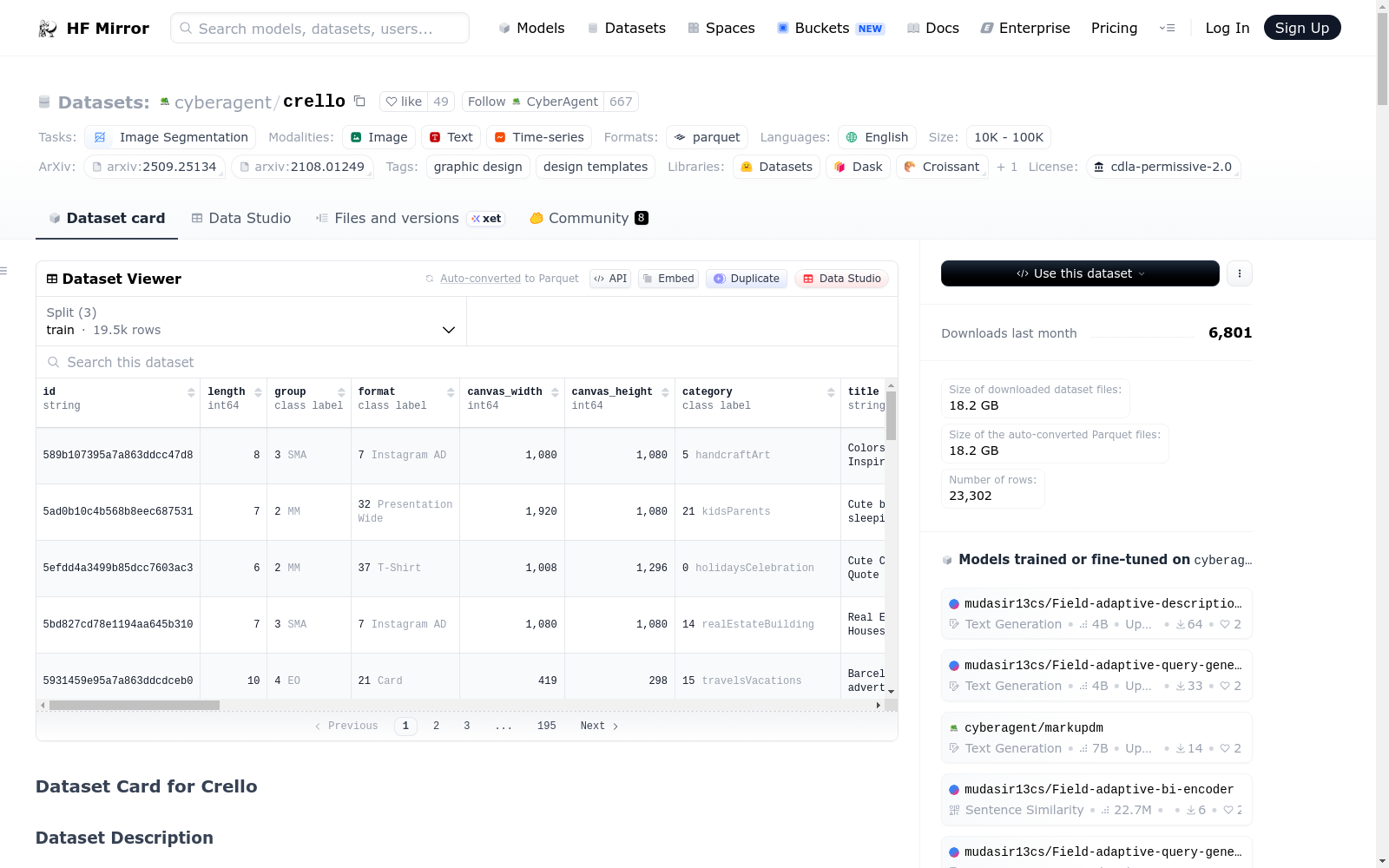Focus the Search this dataset field
The height and width of the screenshot is (868, 1389).
point(467,362)
